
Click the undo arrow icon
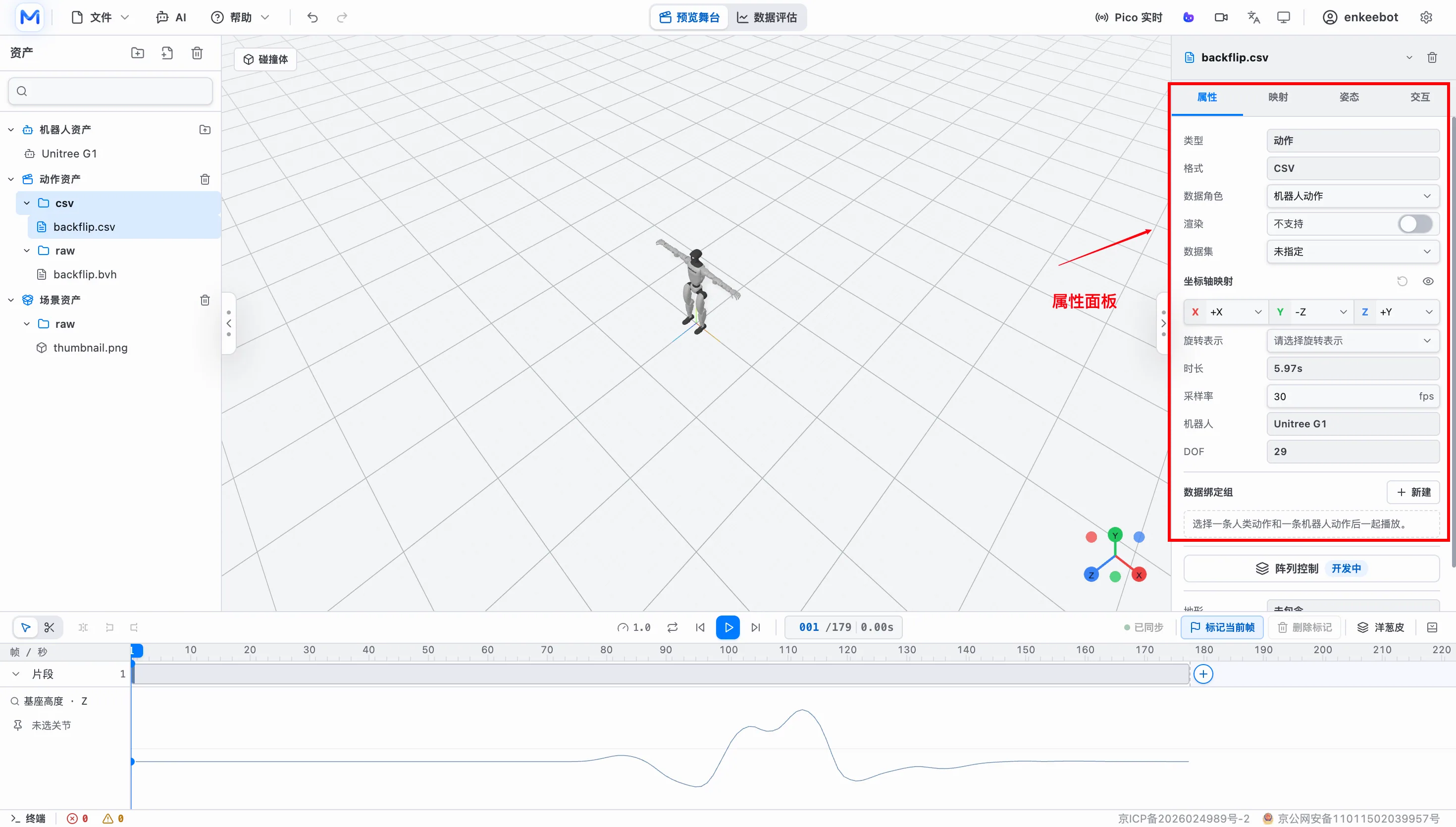[312, 17]
